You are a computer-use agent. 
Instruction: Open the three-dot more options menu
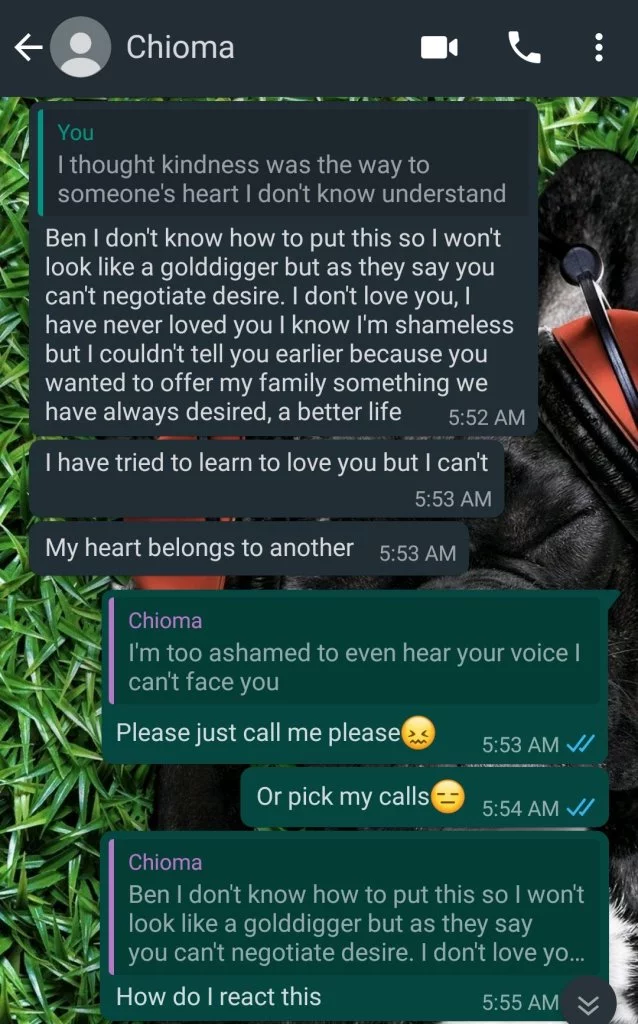click(598, 48)
